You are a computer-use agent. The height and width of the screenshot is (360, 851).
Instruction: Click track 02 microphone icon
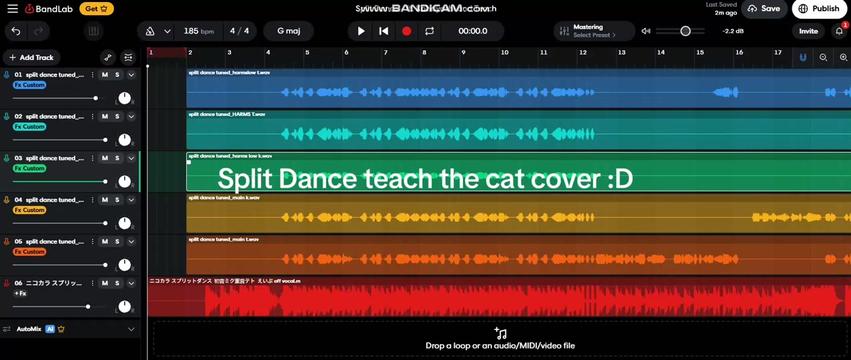pyautogui.click(x=7, y=116)
